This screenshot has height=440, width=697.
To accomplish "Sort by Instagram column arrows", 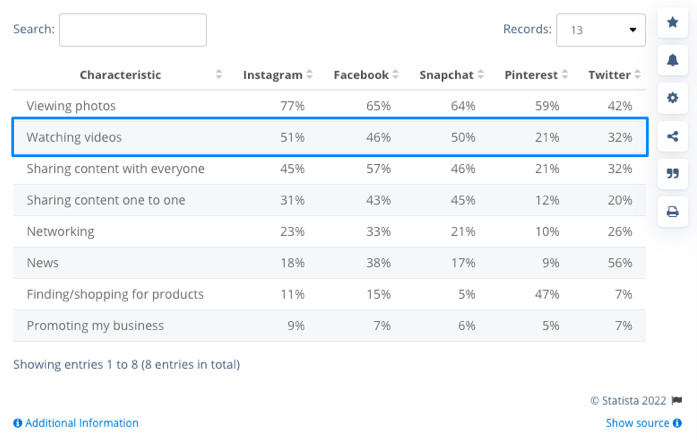I will [x=310, y=75].
